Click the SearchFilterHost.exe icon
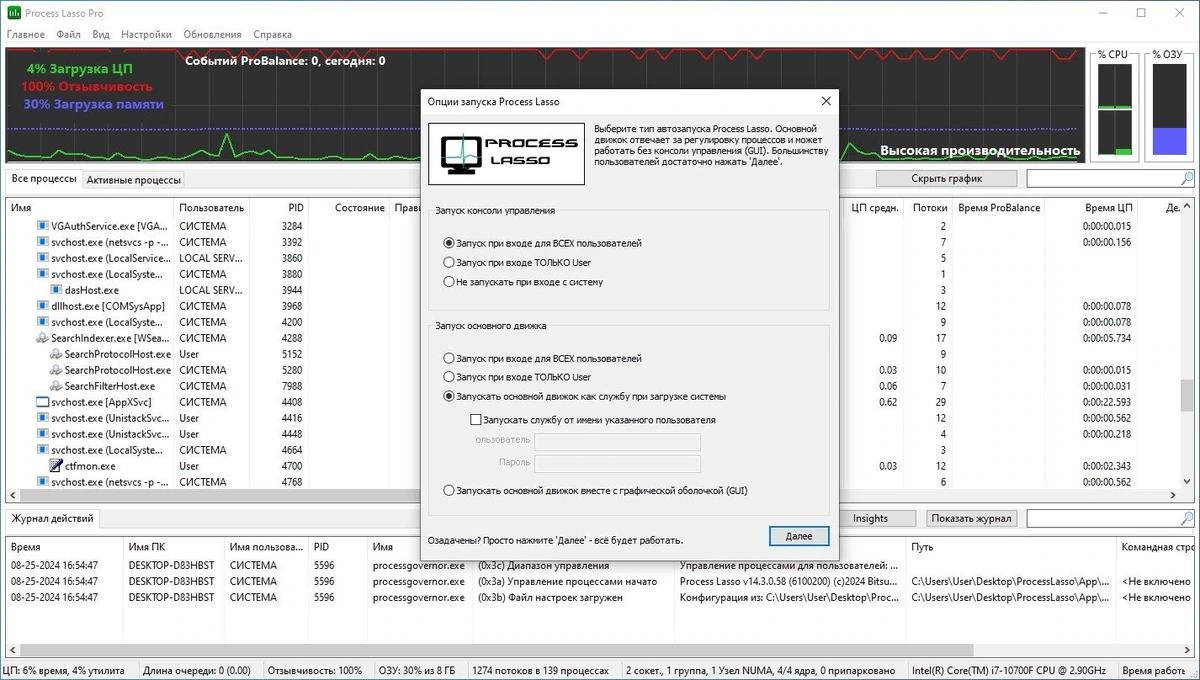1200x680 pixels. (57, 386)
